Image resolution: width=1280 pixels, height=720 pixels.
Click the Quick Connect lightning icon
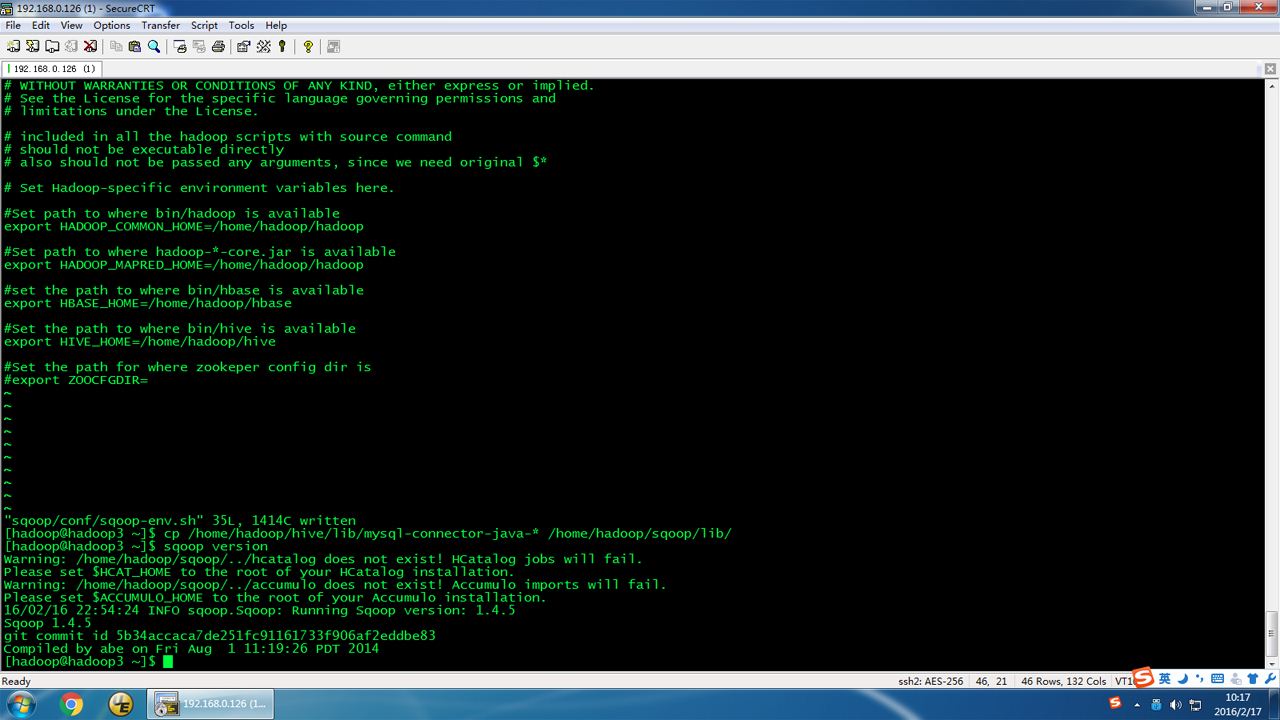(x=32, y=46)
